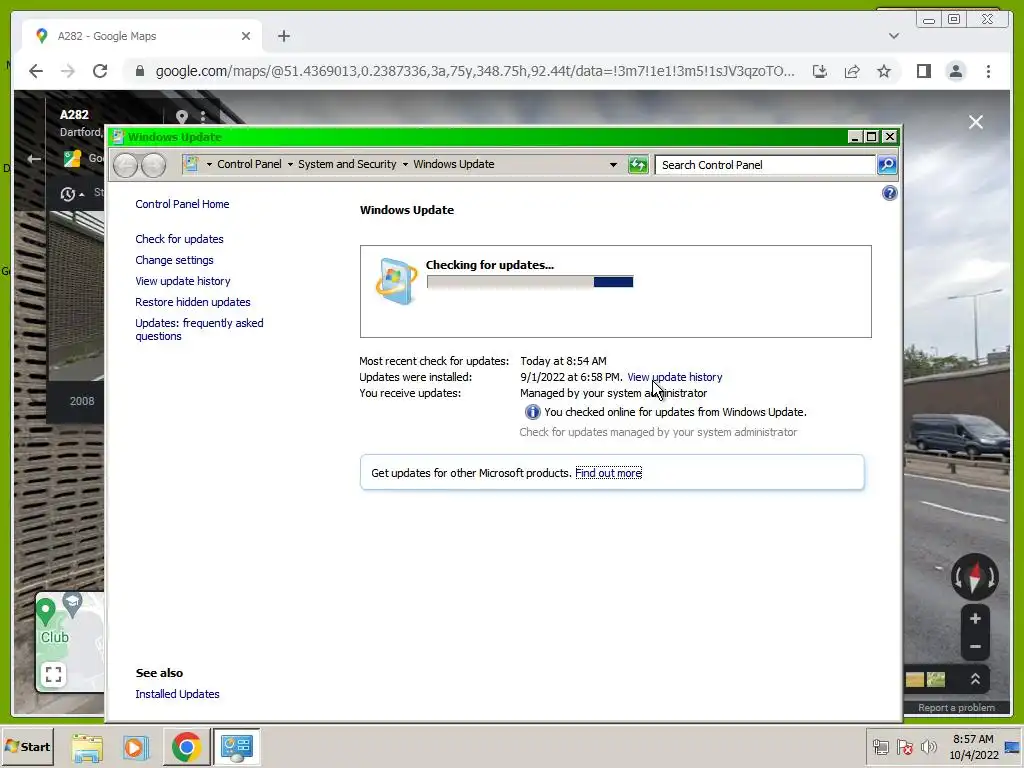Viewport: 1024px width, 768px height.
Task: Click Chrome's forward navigation arrow
Action: point(68,71)
